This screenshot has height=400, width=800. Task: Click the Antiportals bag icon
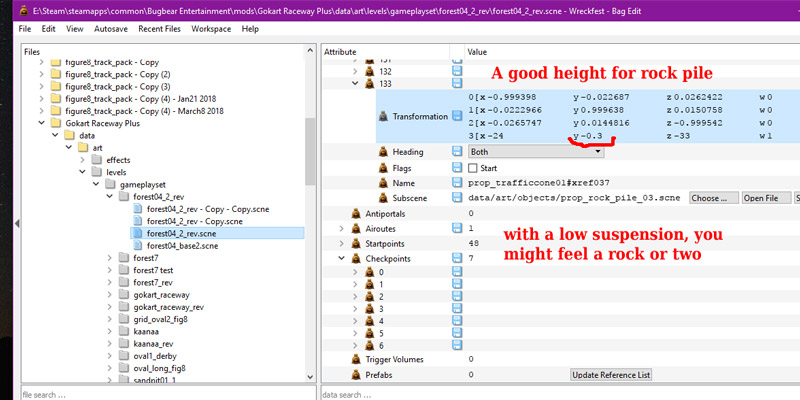356,214
